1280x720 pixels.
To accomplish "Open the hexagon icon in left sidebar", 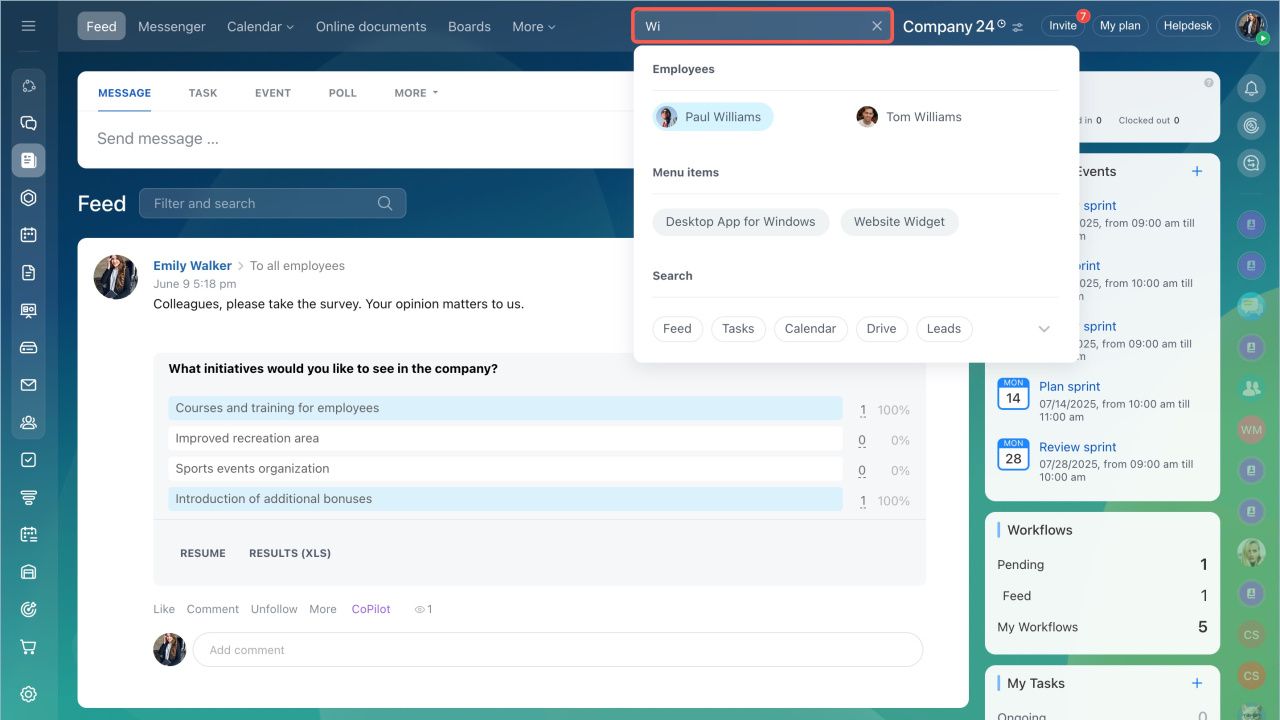I will (x=28, y=198).
